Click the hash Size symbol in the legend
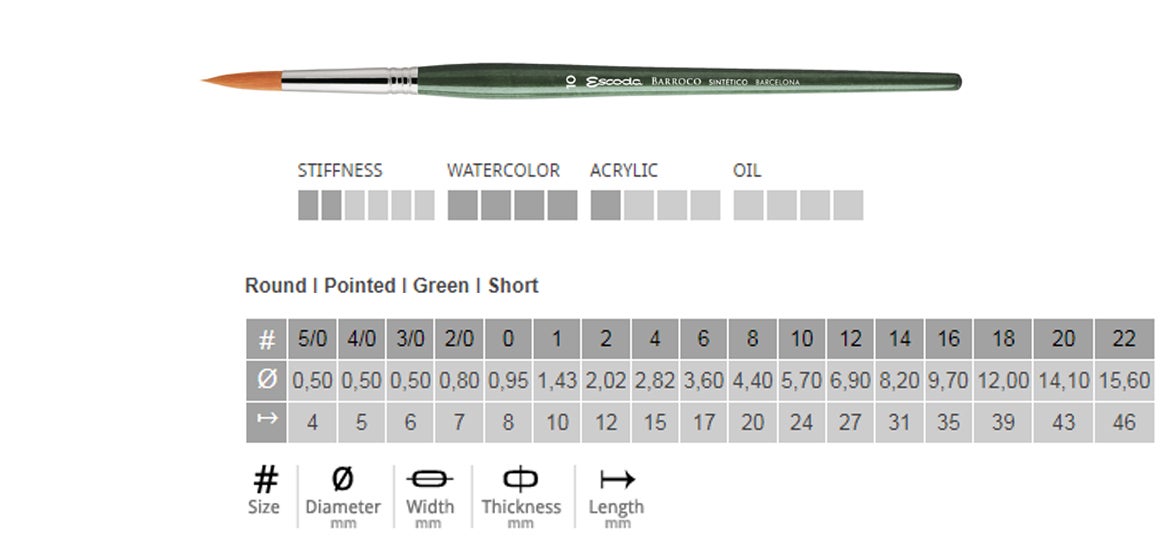 click(x=265, y=480)
